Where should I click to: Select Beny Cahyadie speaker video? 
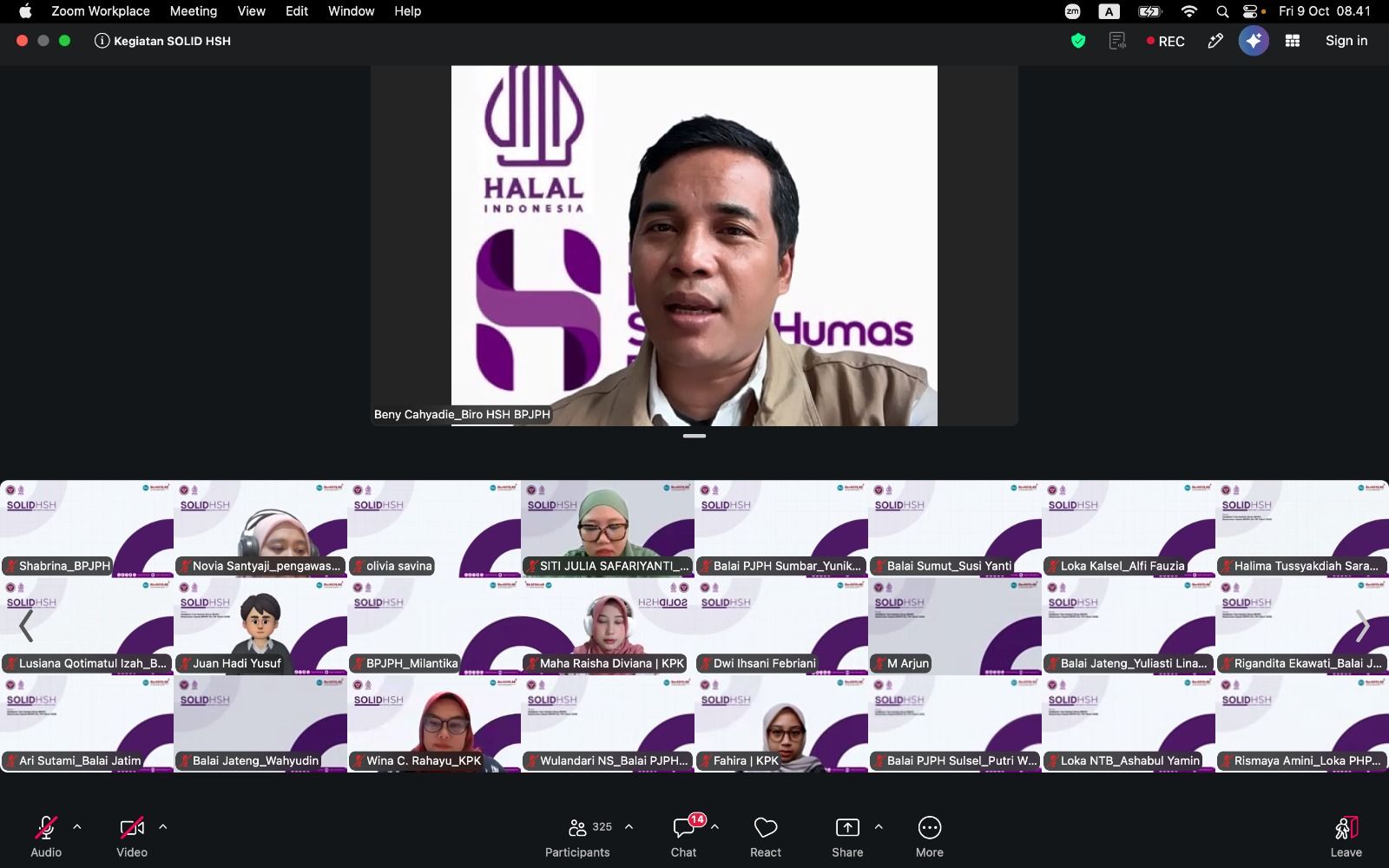(694, 246)
